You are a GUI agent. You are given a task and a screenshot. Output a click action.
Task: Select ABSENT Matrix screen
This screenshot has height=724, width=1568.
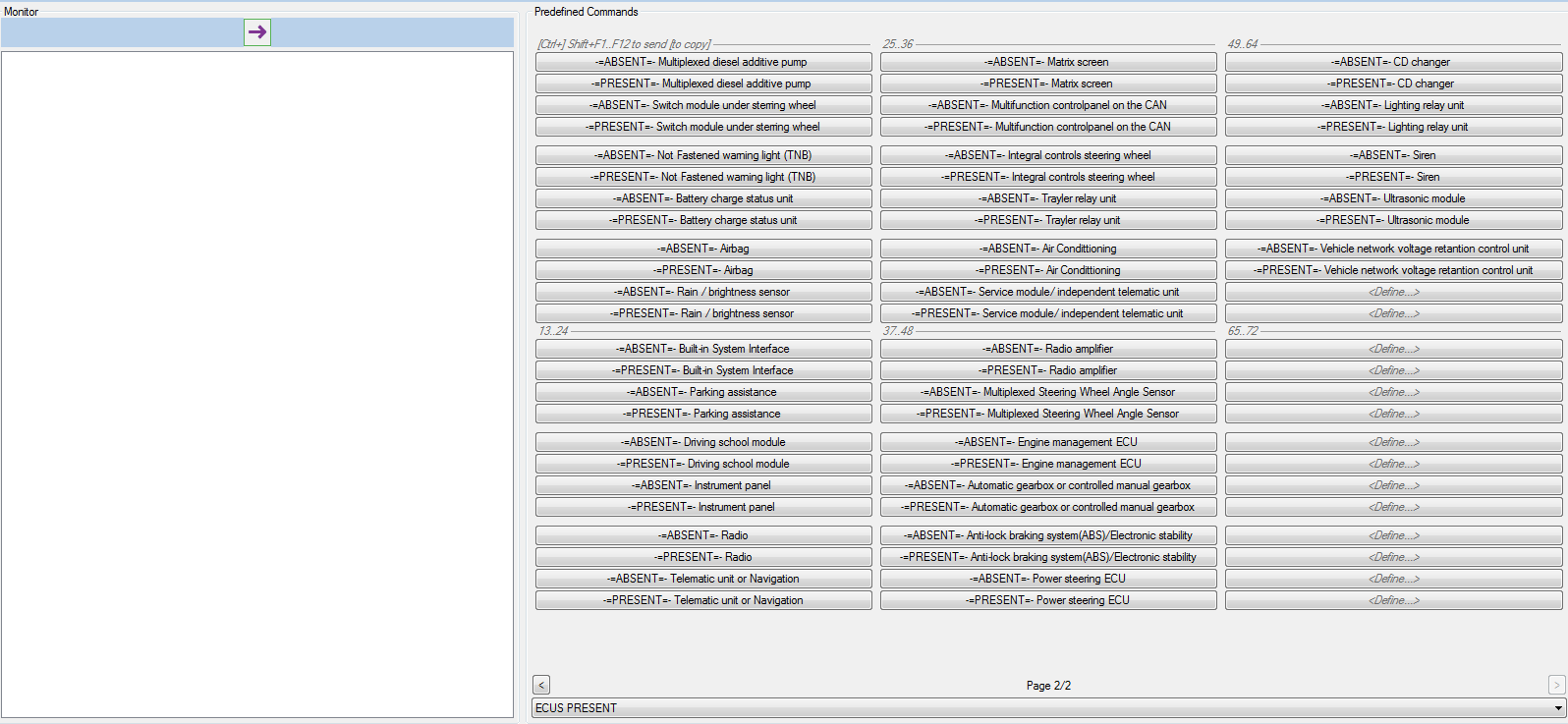(1048, 62)
